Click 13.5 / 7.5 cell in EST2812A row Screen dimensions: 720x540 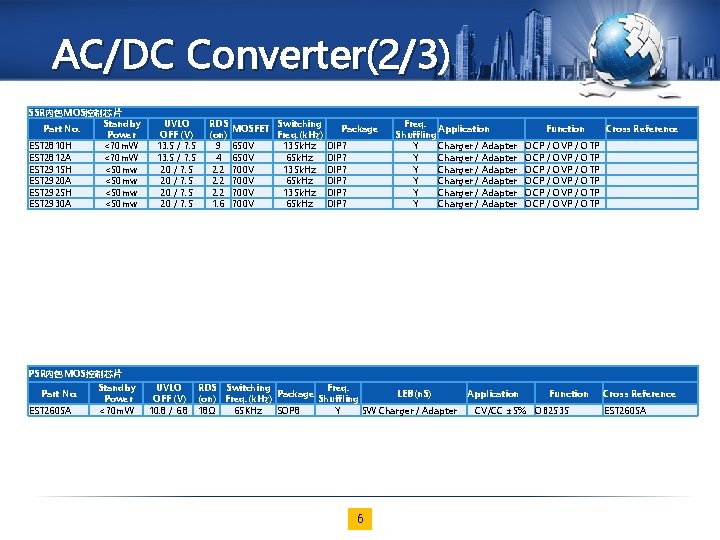pyautogui.click(x=176, y=158)
